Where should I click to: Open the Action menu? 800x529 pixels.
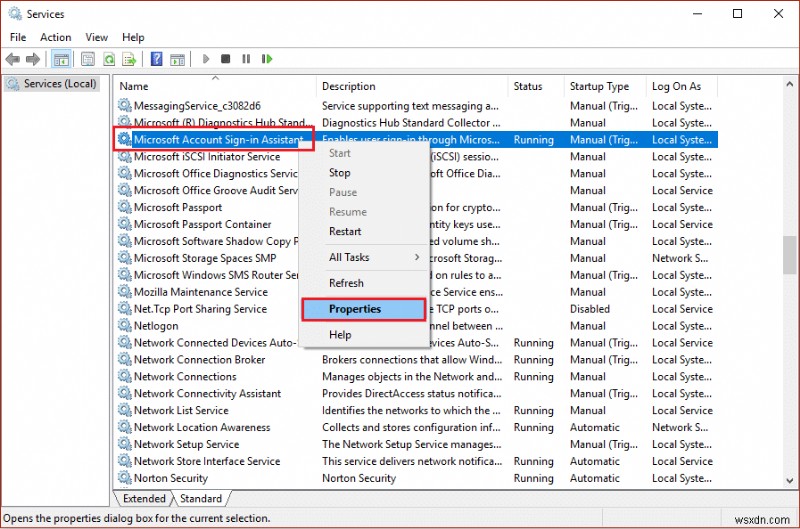pos(56,37)
